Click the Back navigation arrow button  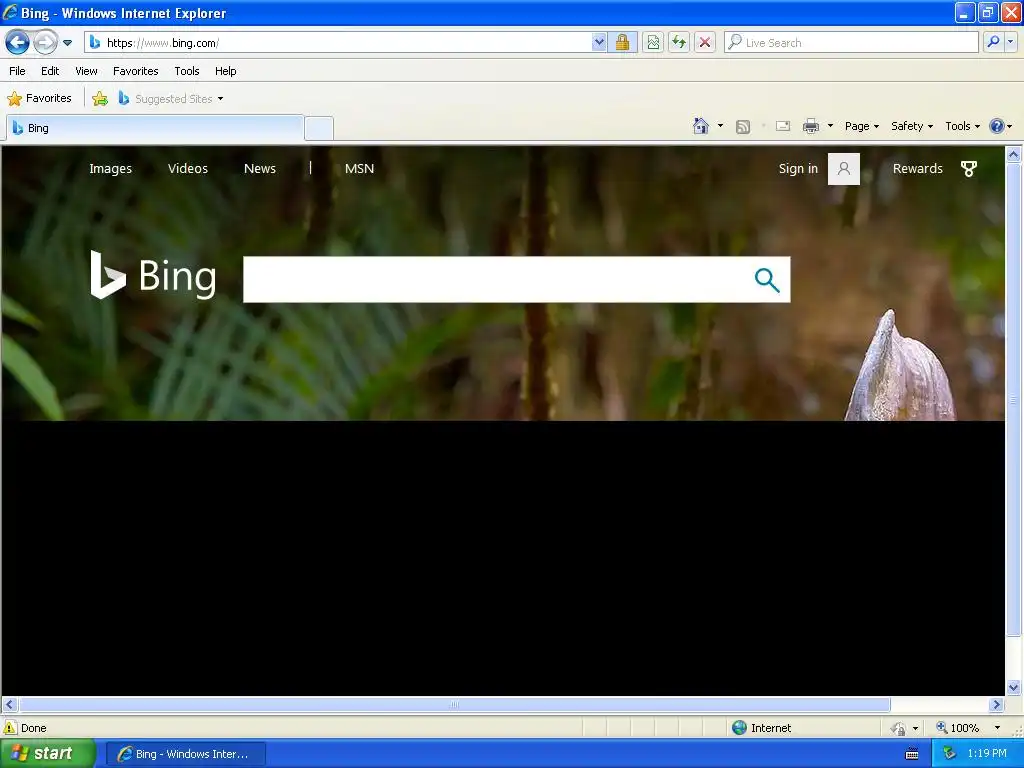click(x=18, y=43)
